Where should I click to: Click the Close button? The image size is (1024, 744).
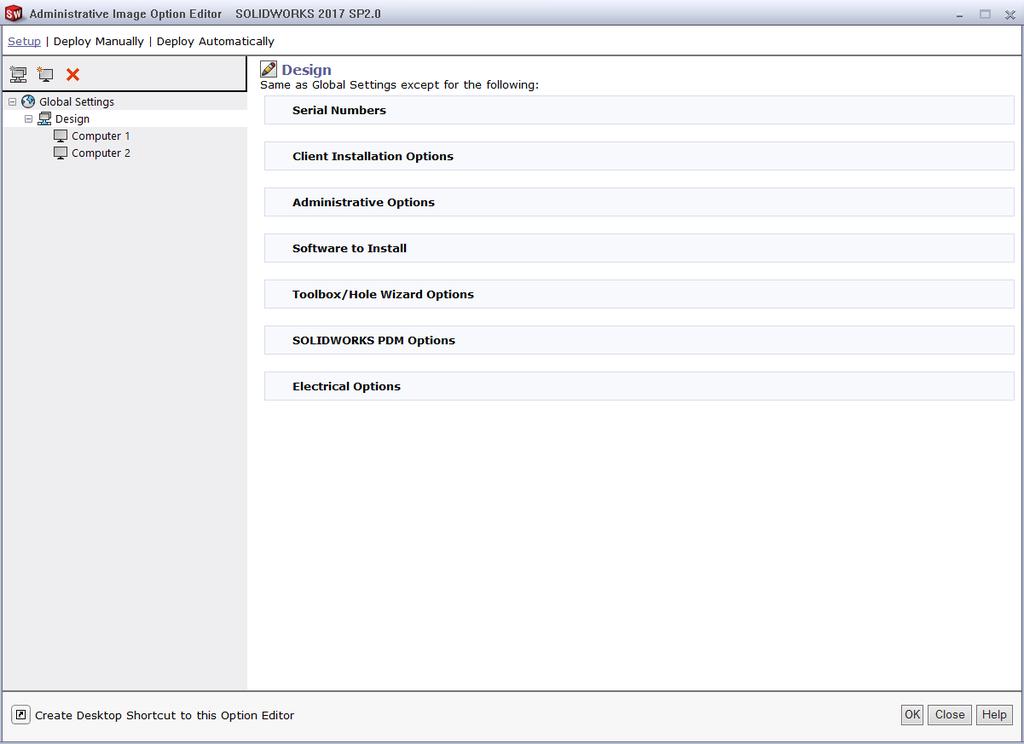[x=950, y=715]
